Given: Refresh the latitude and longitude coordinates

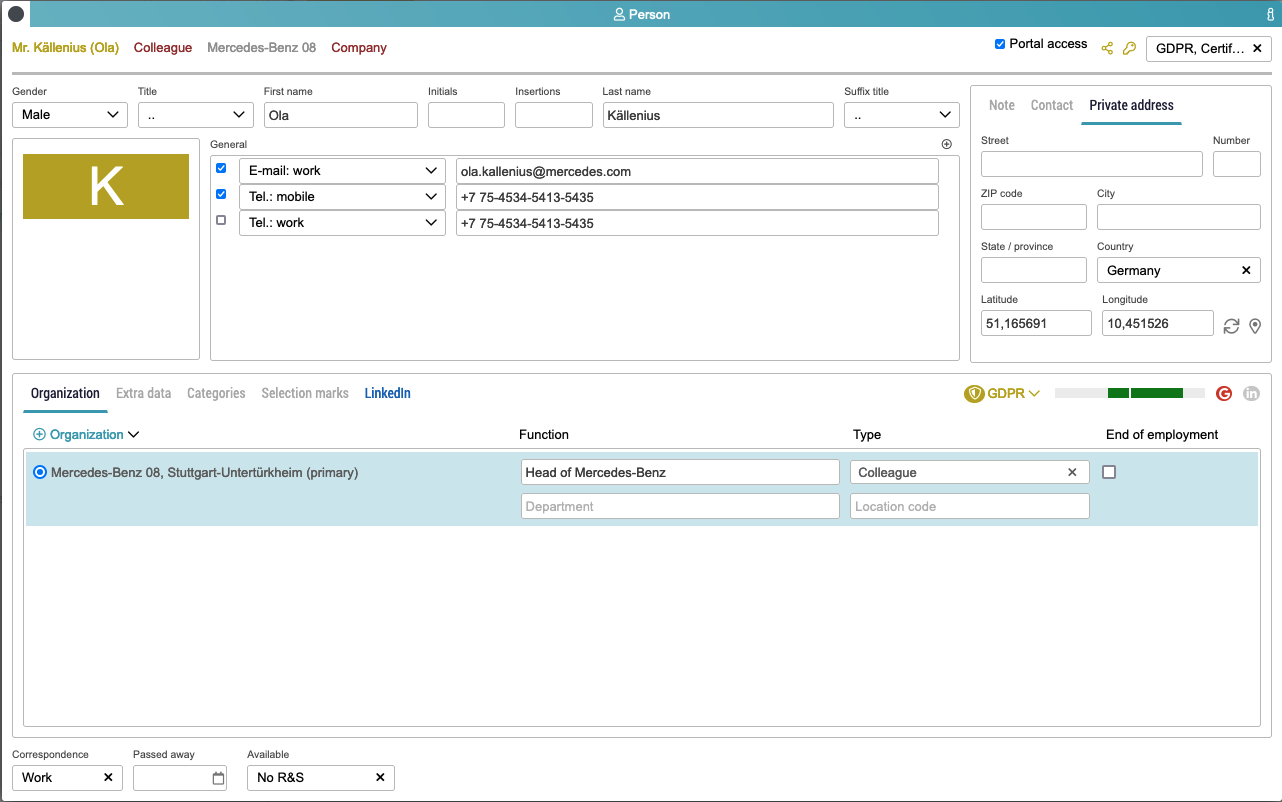Looking at the screenshot, I should click(x=1232, y=326).
